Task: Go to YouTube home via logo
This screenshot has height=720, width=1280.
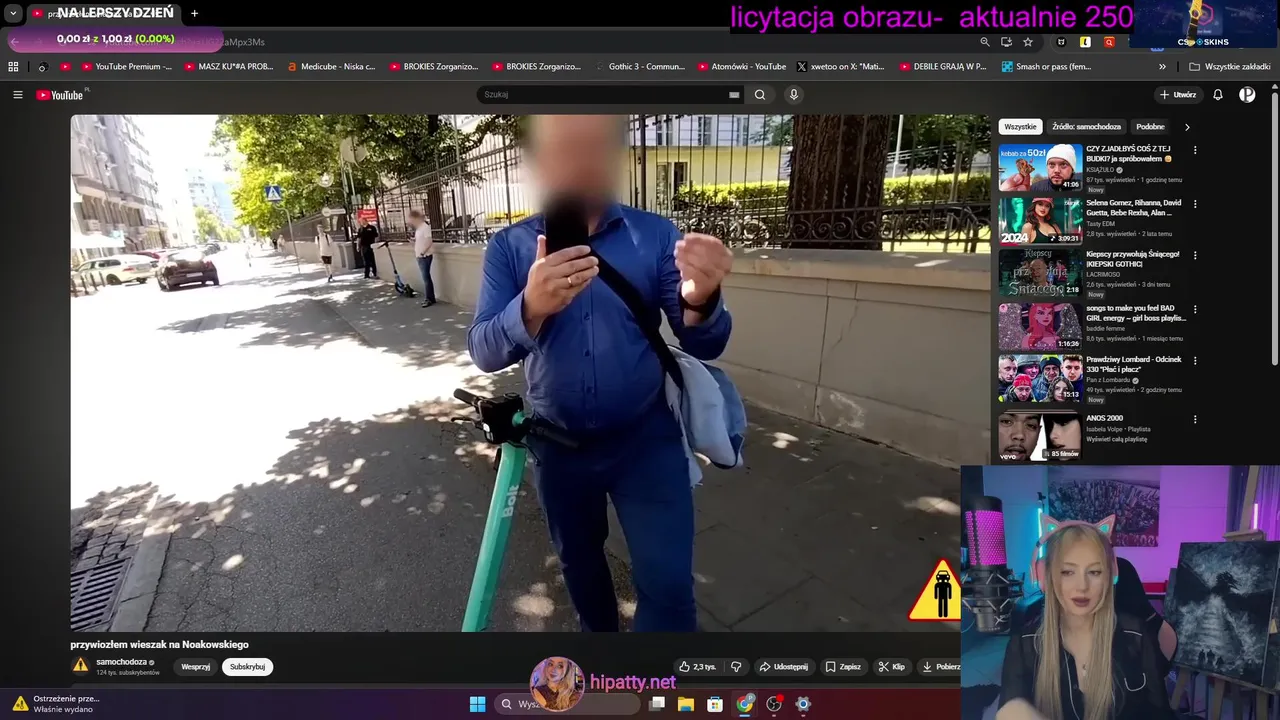Action: 60,95
